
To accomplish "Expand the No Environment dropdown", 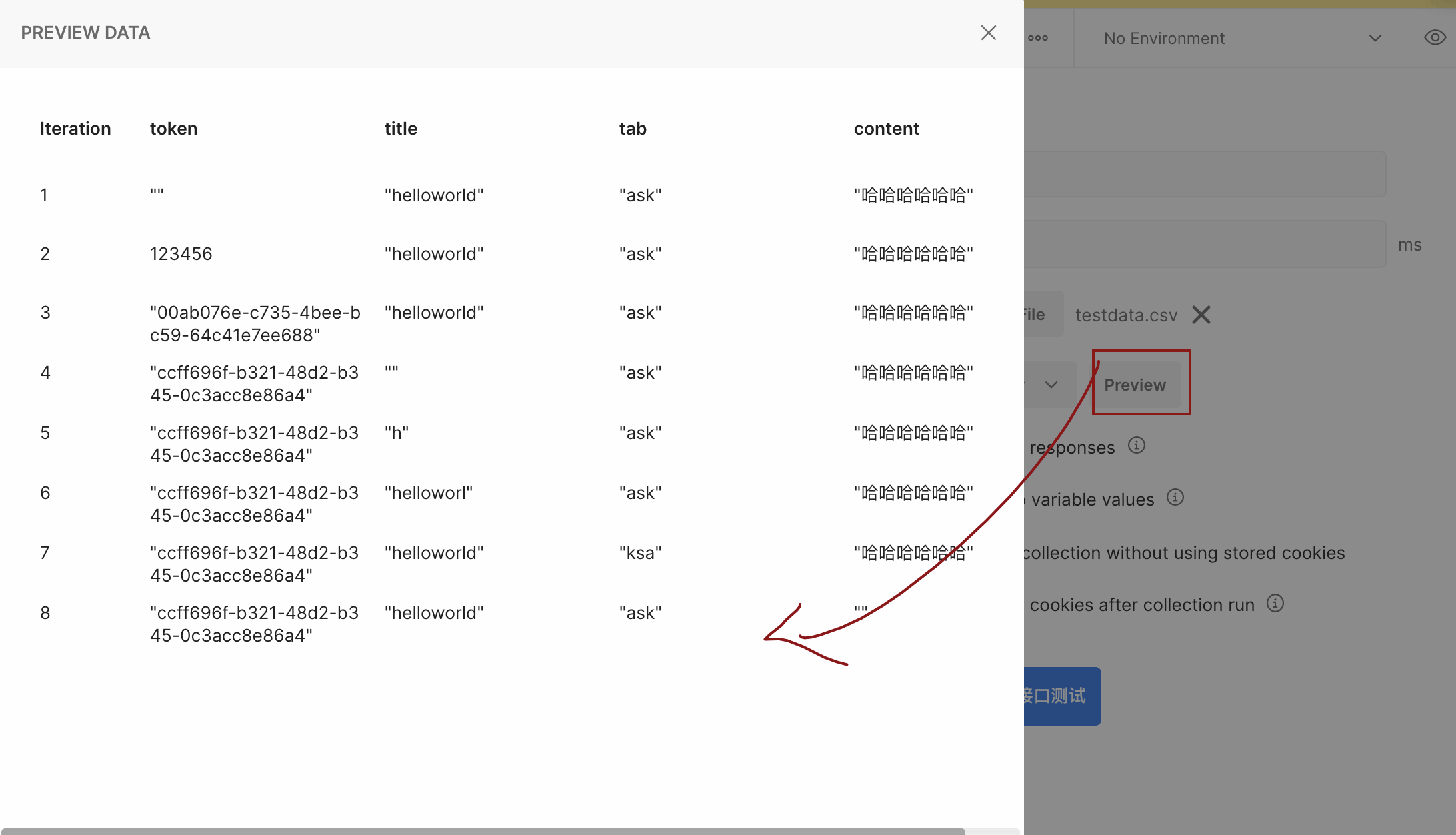I will (1243, 38).
